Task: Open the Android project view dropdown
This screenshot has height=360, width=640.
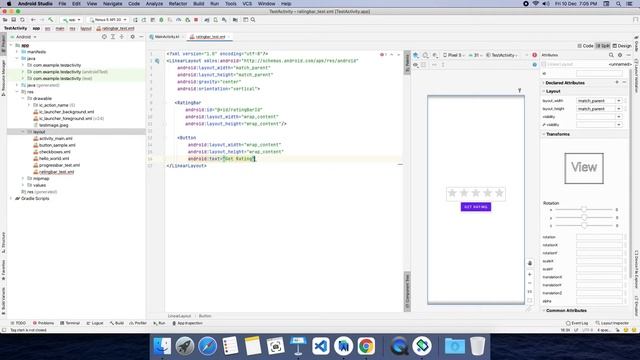Action: pyautogui.click(x=24, y=37)
